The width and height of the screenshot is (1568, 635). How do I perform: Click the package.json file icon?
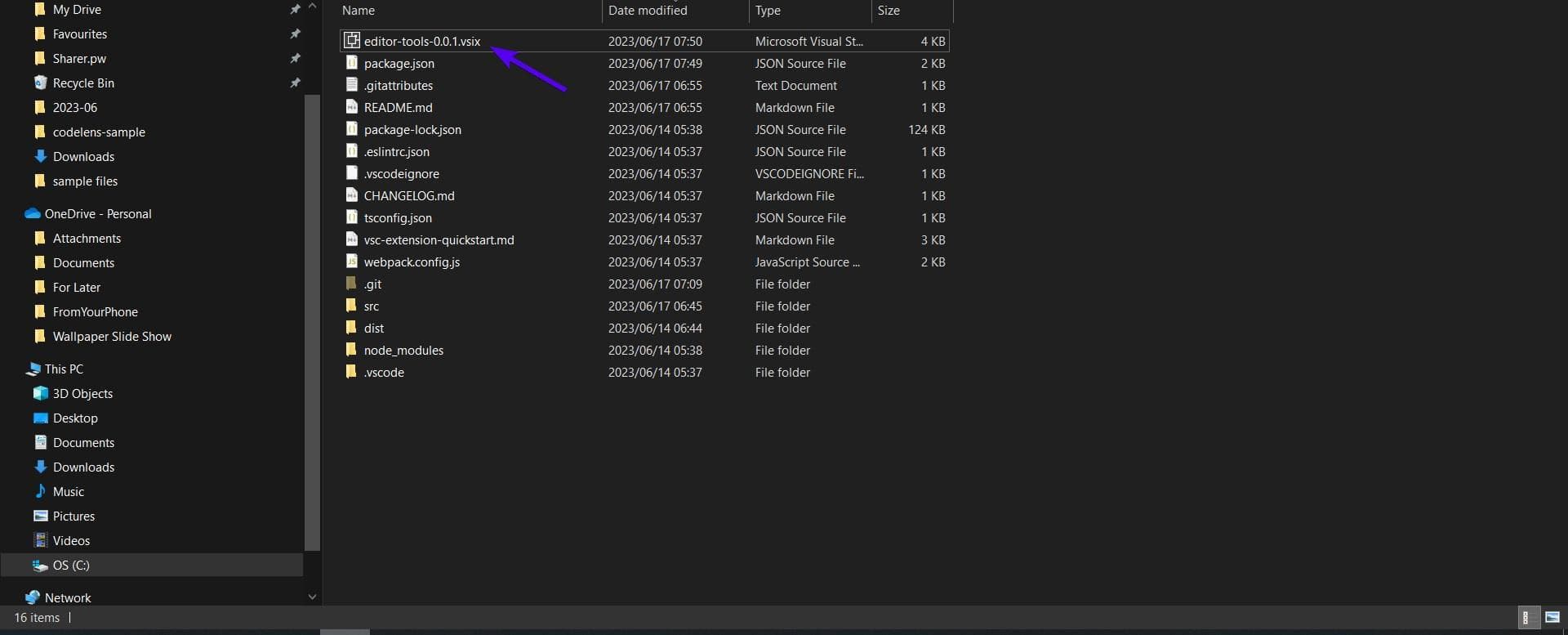pyautogui.click(x=352, y=62)
